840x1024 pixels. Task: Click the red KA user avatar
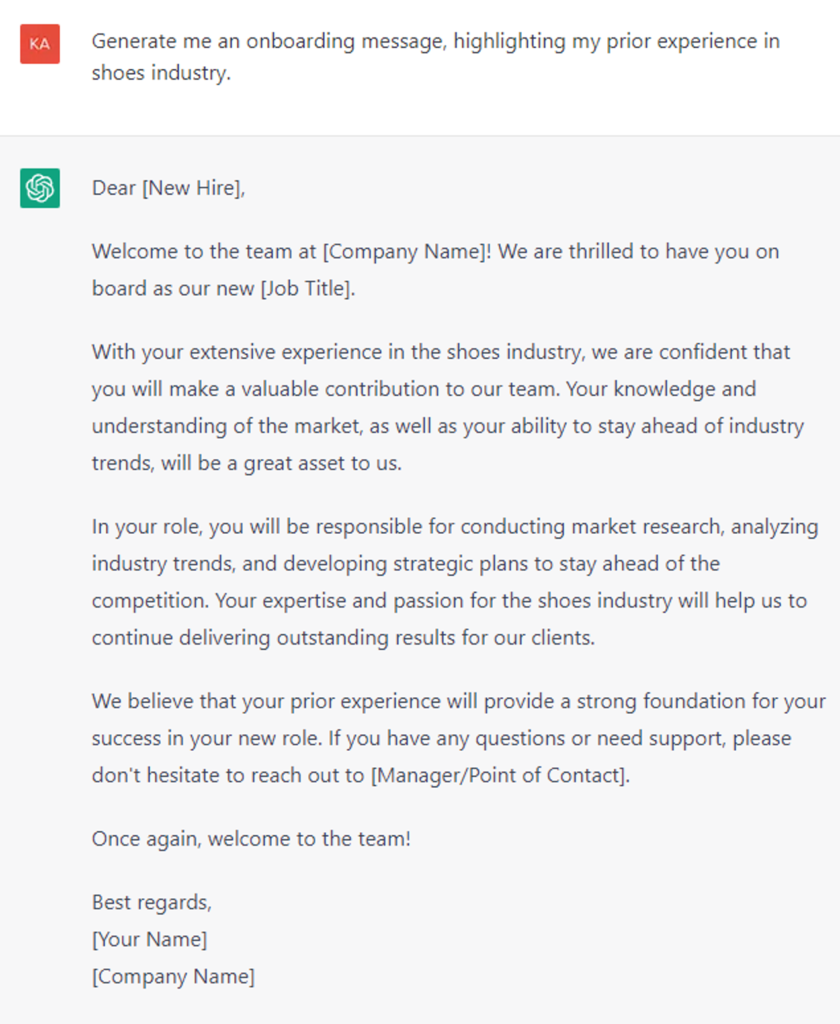(x=40, y=44)
